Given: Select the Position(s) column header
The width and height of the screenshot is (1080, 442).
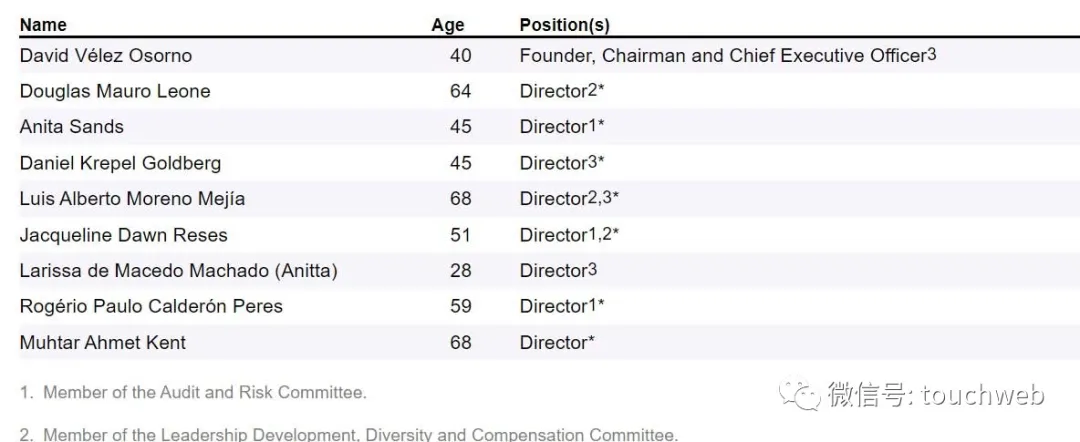Looking at the screenshot, I should click(x=565, y=25).
